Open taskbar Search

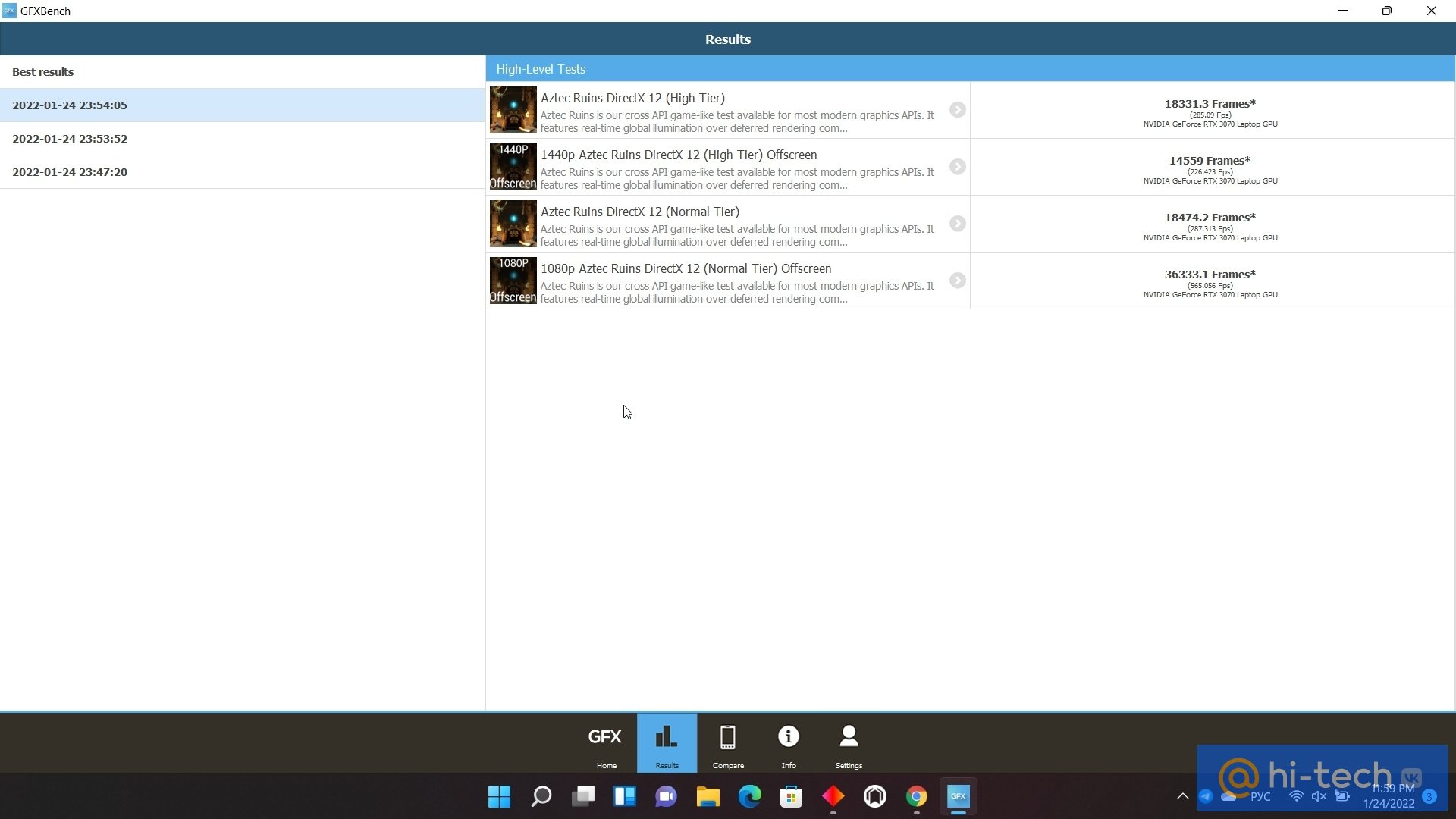point(541,797)
